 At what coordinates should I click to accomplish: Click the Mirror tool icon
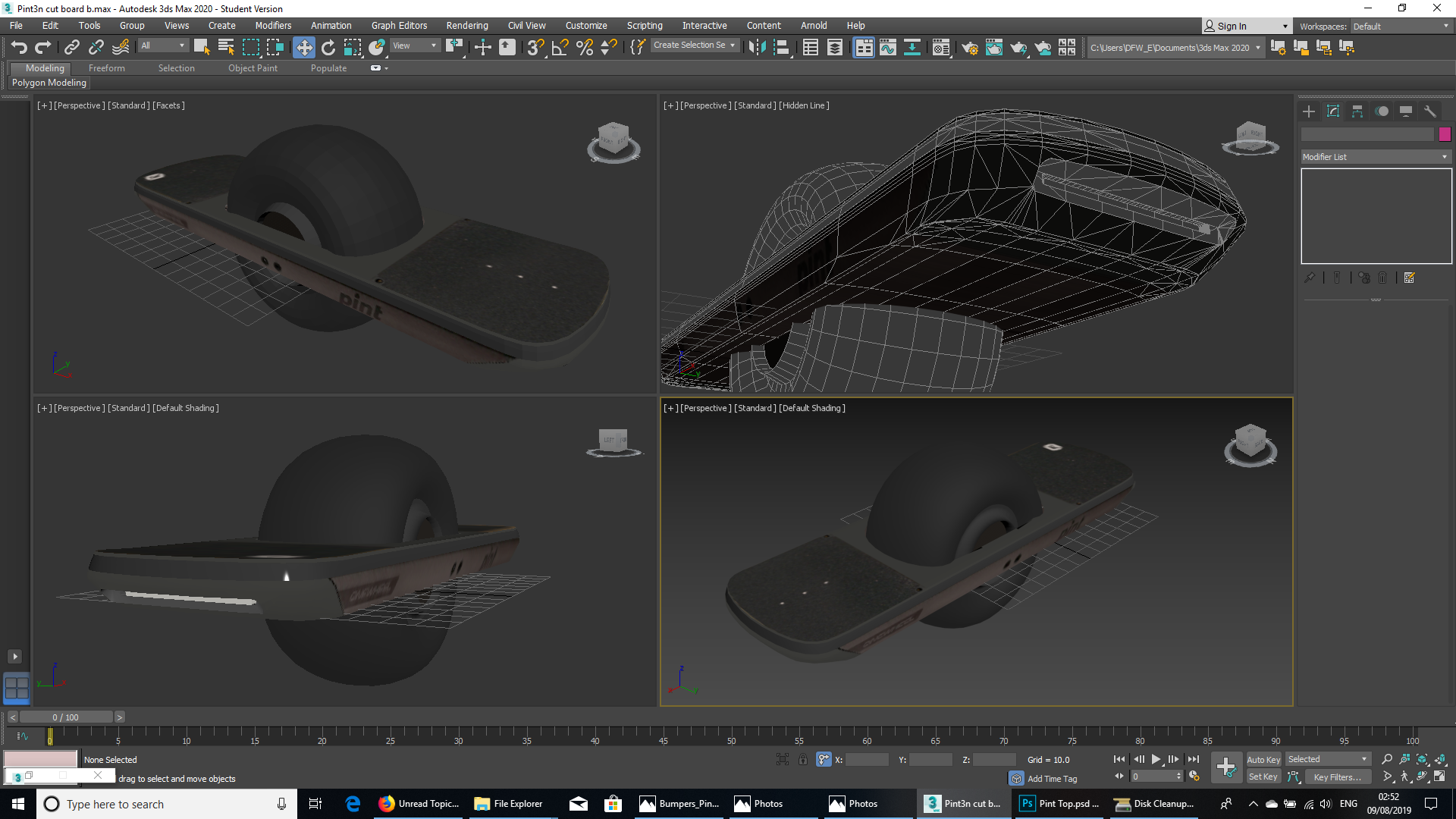pos(756,48)
